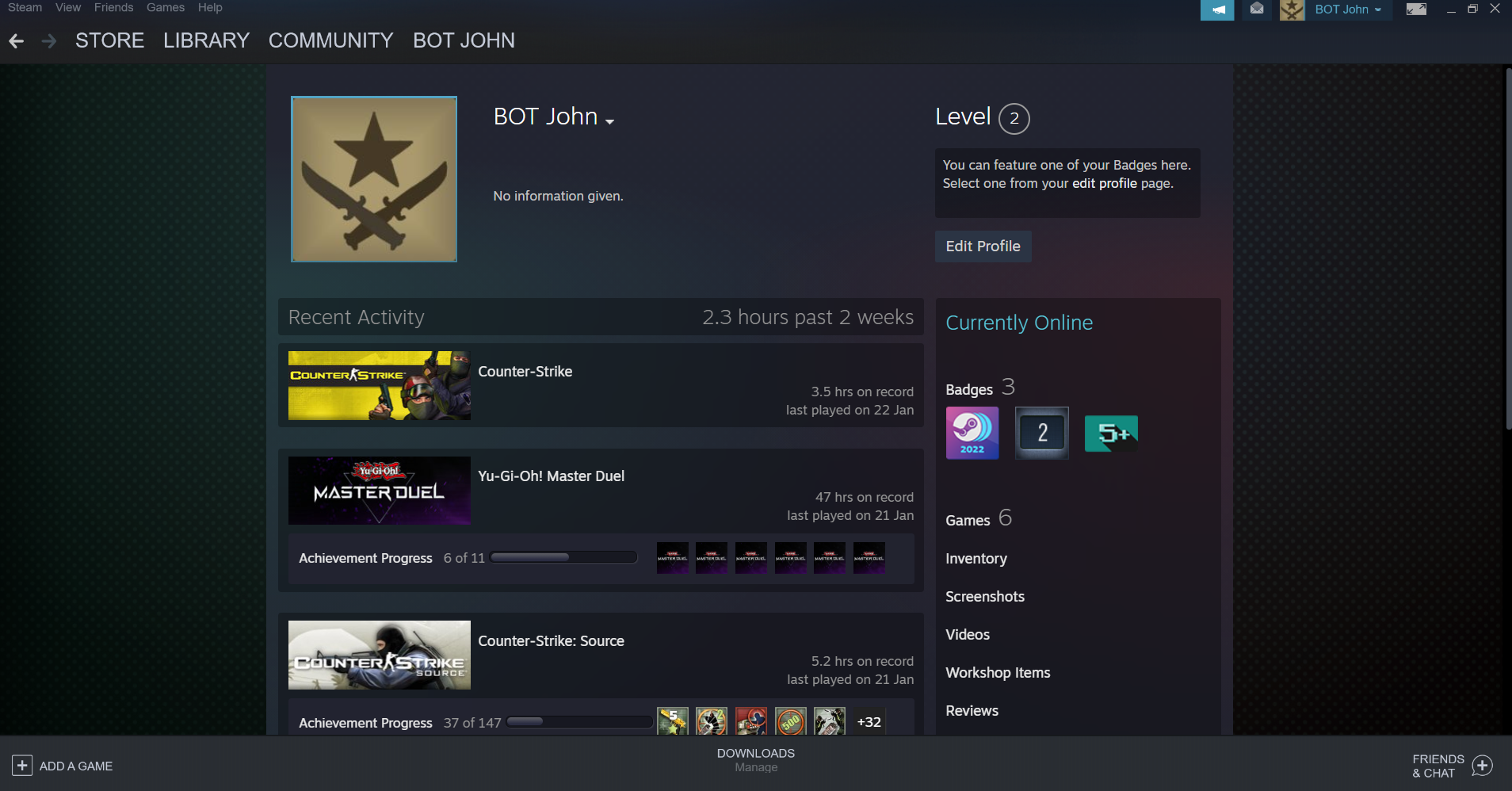Image resolution: width=1512 pixels, height=791 pixels.
Task: Open the BOT John account menu at top right
Action: [1347, 10]
